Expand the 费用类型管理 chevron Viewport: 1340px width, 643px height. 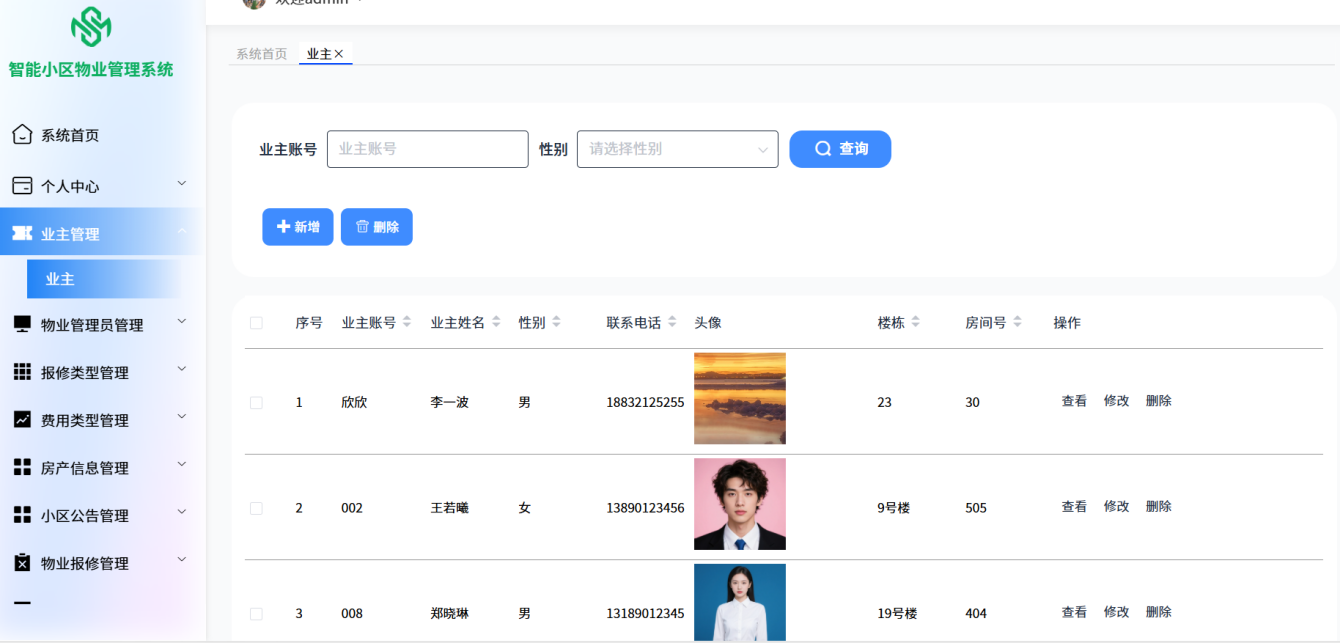point(182,416)
